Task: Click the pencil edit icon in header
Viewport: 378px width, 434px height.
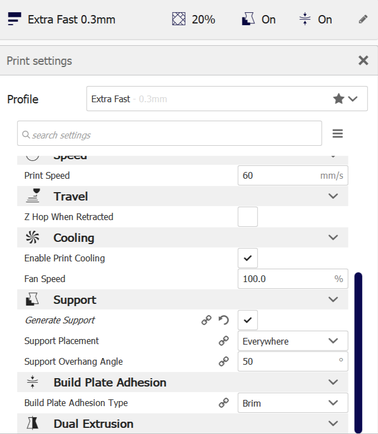Action: point(363,19)
